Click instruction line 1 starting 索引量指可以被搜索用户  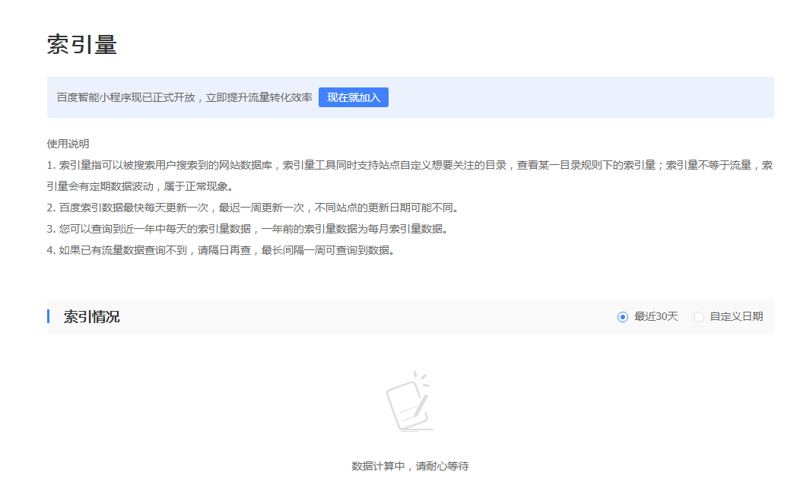click(x=410, y=176)
